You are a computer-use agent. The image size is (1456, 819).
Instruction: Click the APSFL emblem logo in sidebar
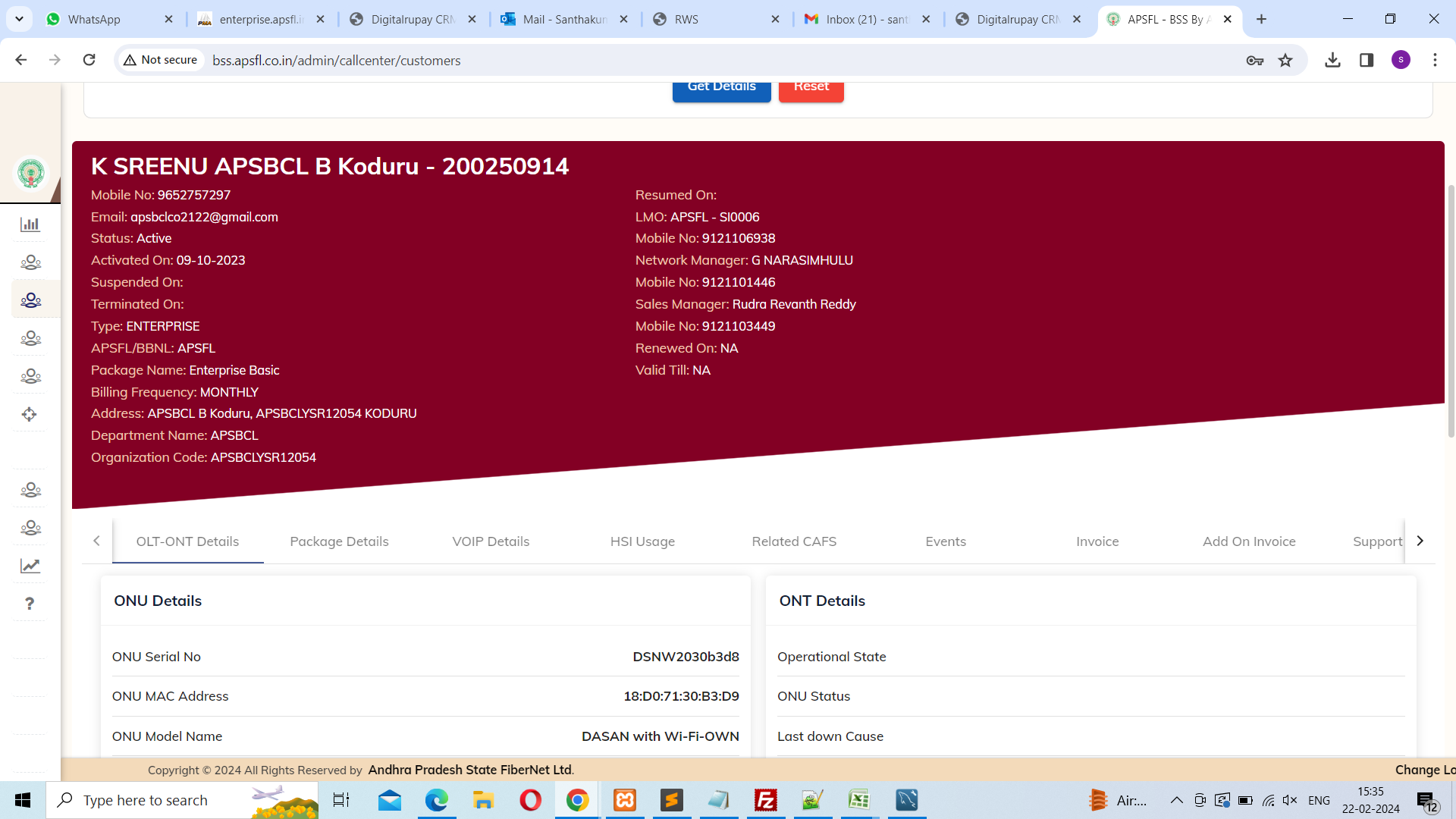[31, 173]
